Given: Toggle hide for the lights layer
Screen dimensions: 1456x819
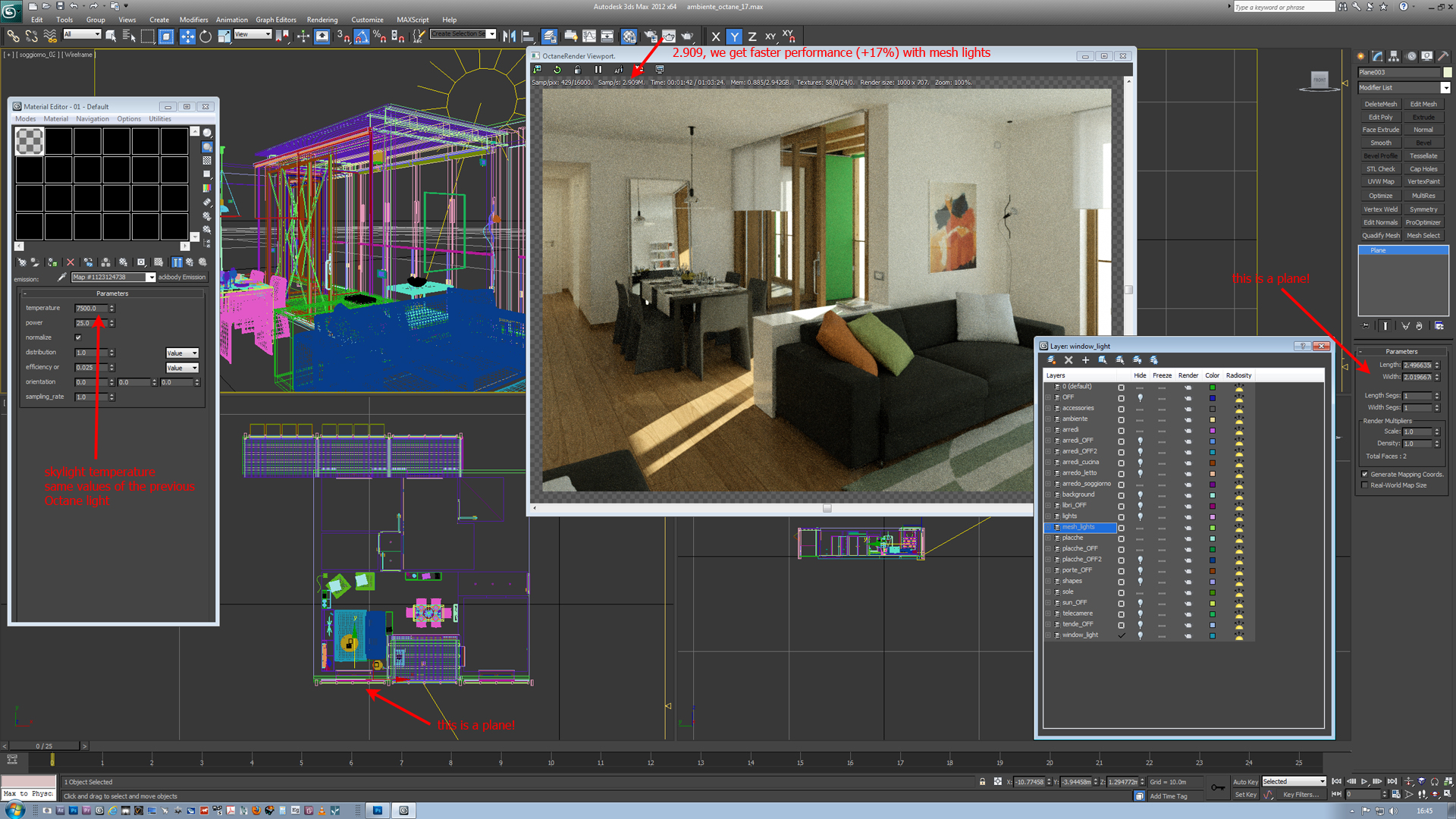Looking at the screenshot, I should coord(1140,516).
